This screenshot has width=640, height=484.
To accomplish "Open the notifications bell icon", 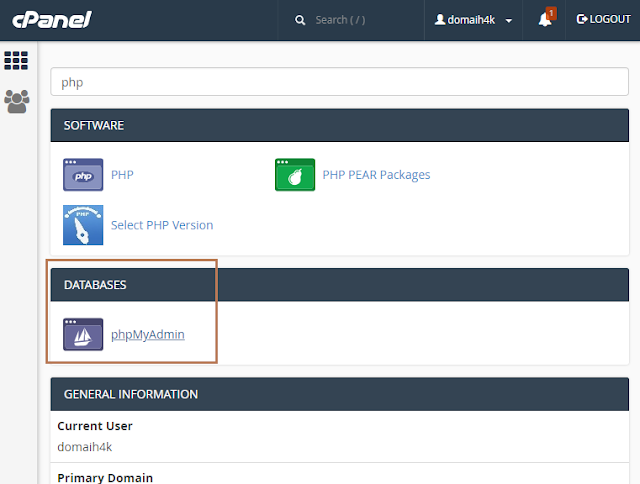I will coord(546,19).
